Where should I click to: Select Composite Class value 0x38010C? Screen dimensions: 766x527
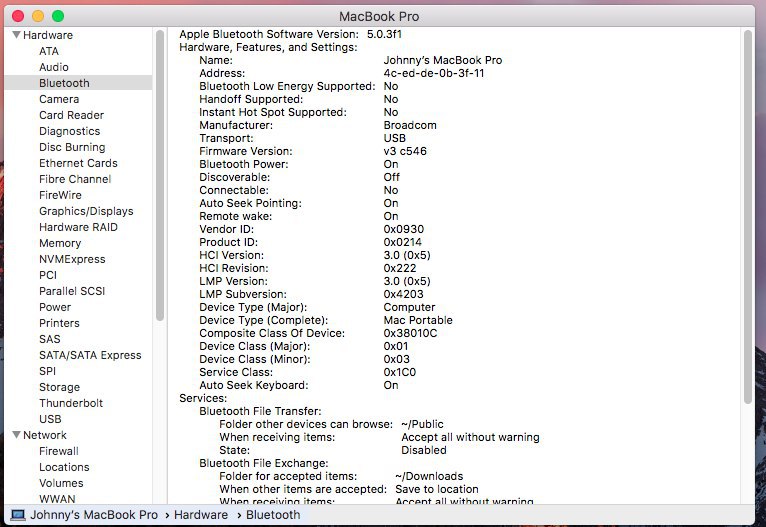(x=410, y=333)
